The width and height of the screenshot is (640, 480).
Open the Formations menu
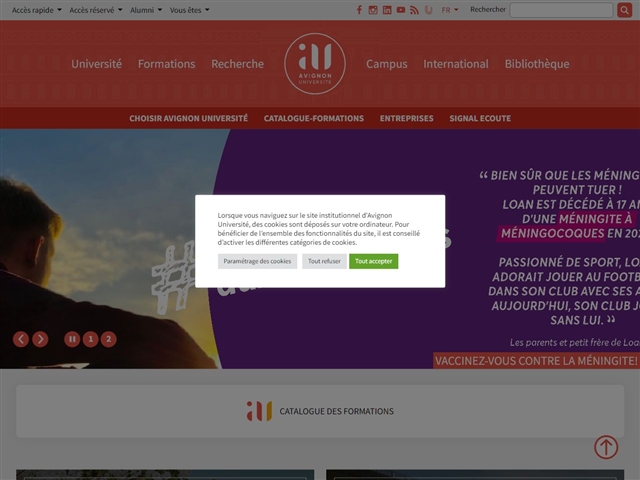[167, 64]
